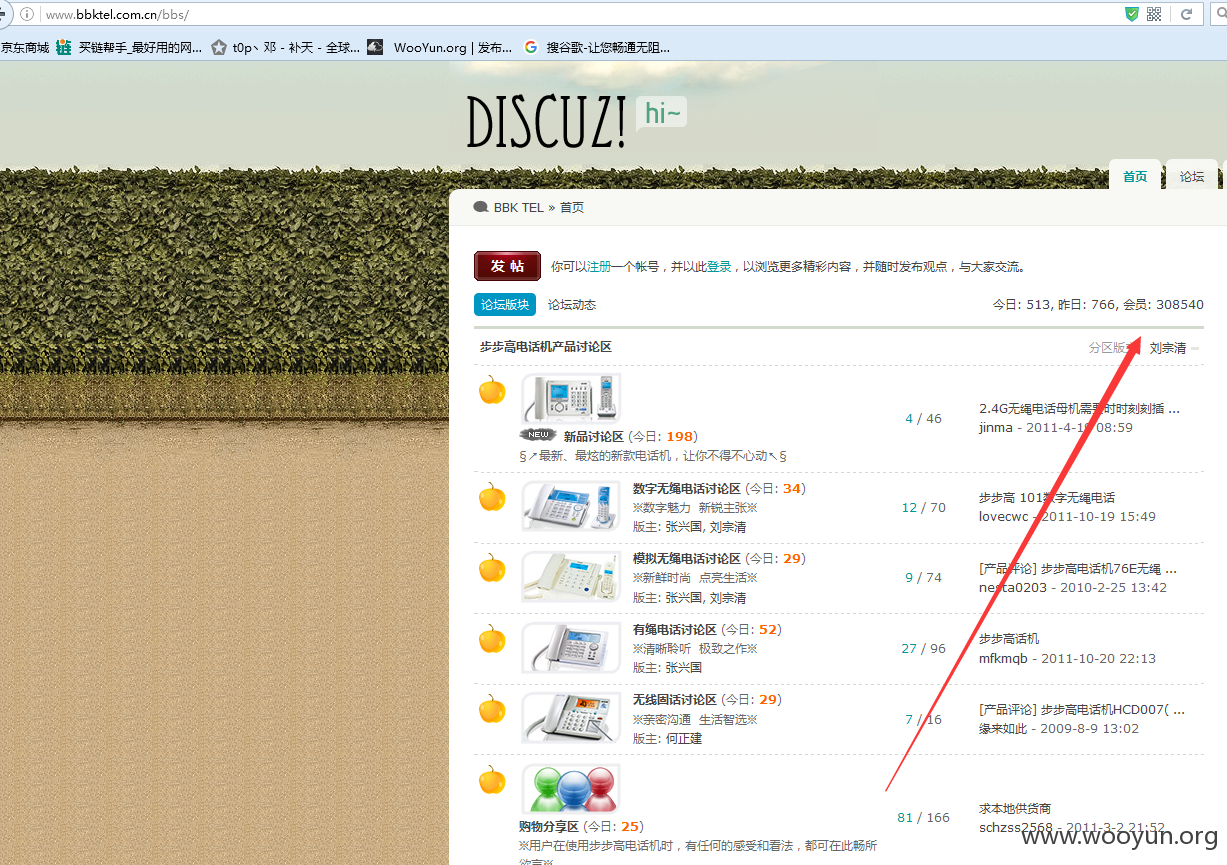Open latest post 求本地供货商
Screen dimensions: 1227x865
click(1015, 809)
